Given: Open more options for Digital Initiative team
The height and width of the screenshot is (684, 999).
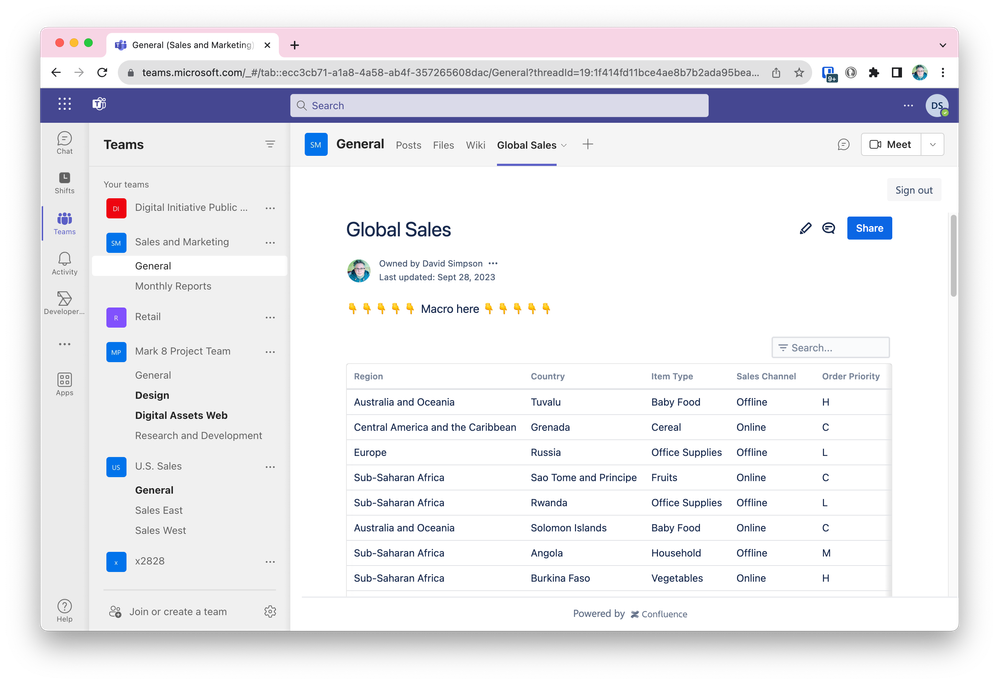Looking at the screenshot, I should point(270,208).
